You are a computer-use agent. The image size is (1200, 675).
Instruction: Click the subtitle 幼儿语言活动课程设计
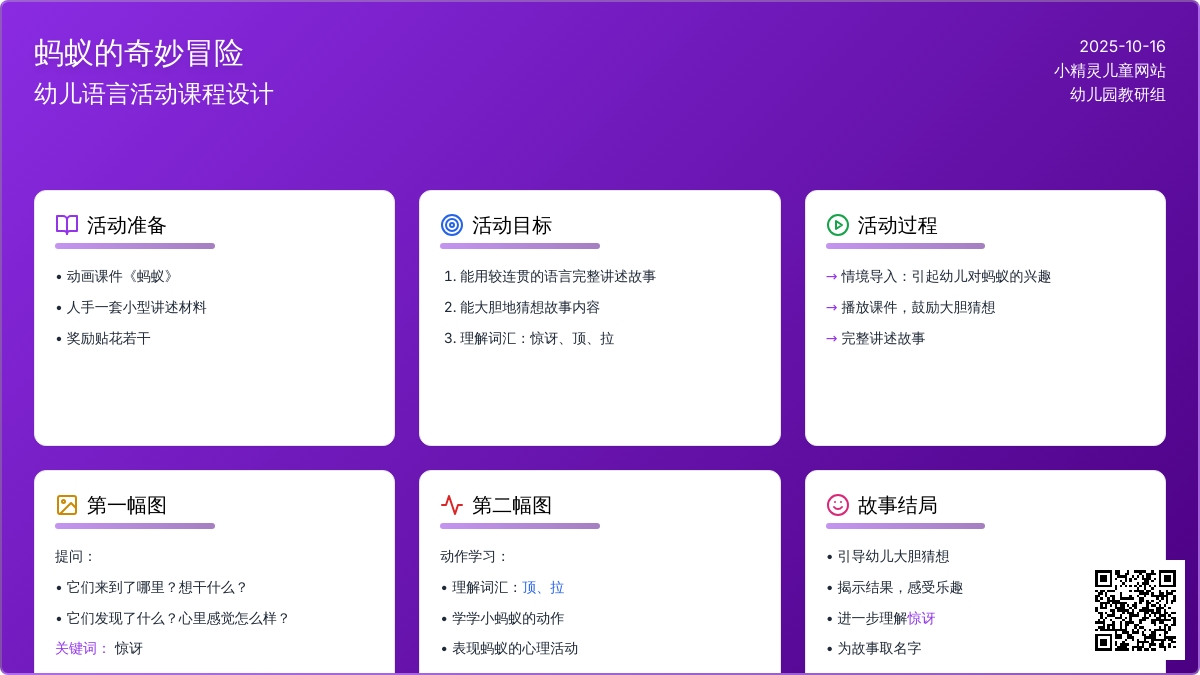154,94
